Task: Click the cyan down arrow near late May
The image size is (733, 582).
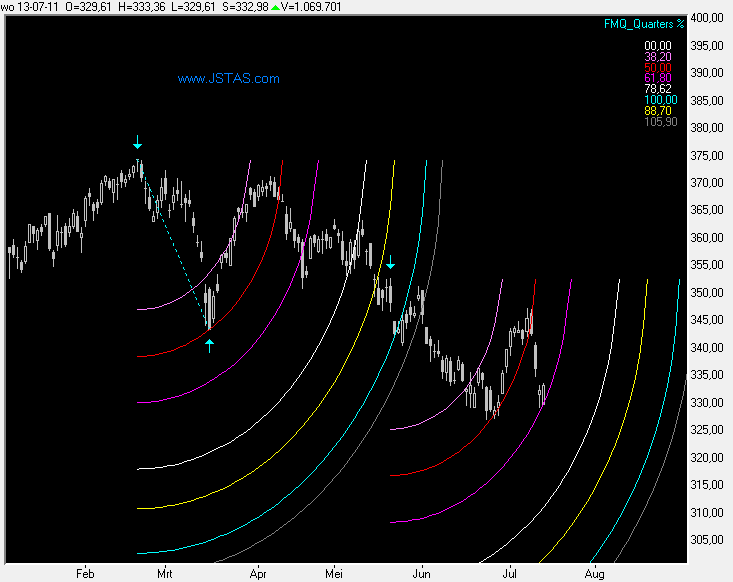Action: [391, 264]
